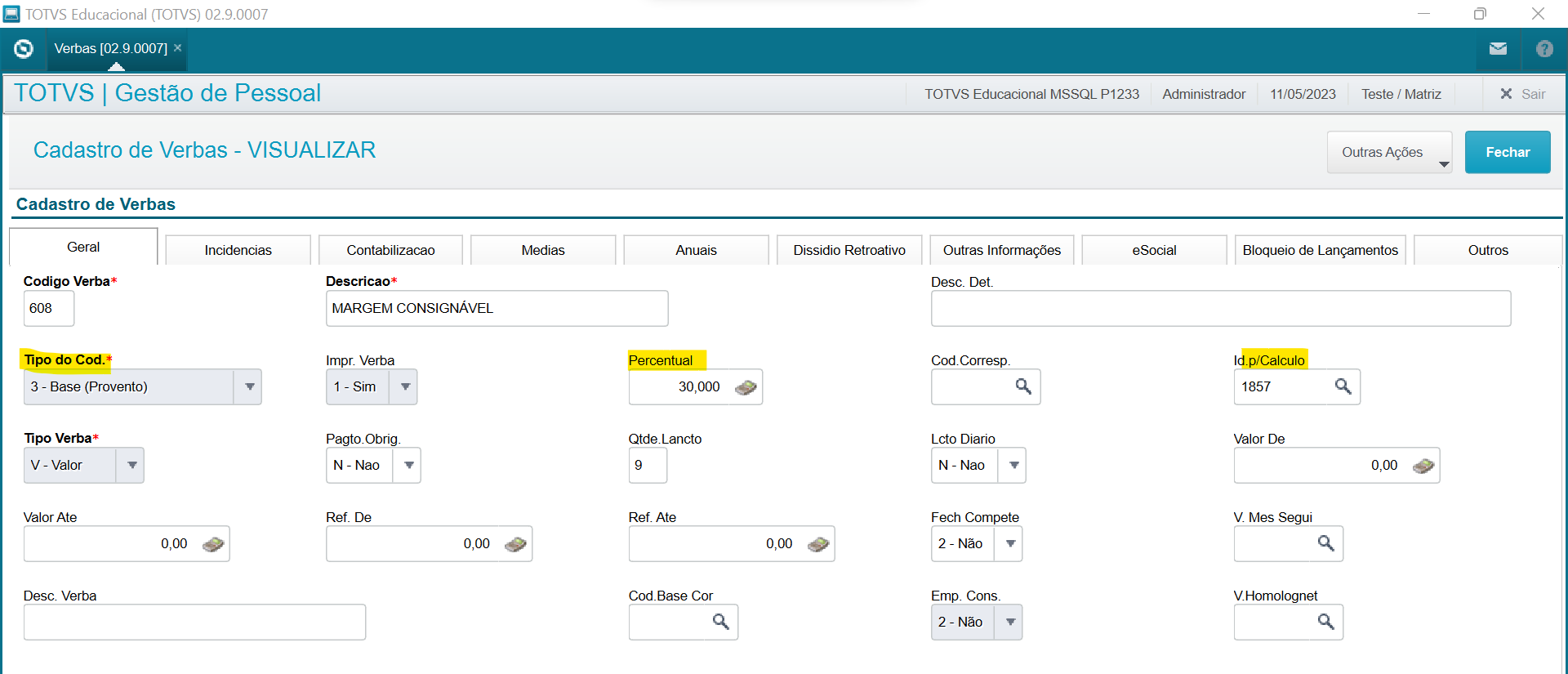Open lookup for Cod.Corresp. field
Screen dimensions: 1568x674
[1023, 386]
